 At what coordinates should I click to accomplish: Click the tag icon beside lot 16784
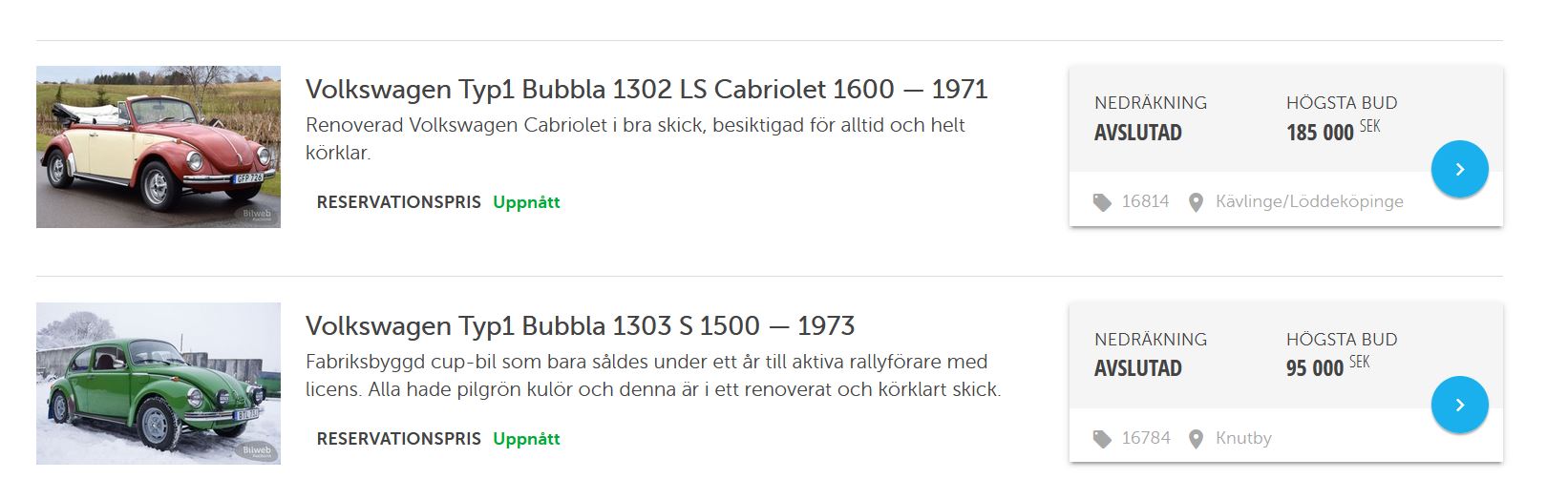click(x=1102, y=439)
